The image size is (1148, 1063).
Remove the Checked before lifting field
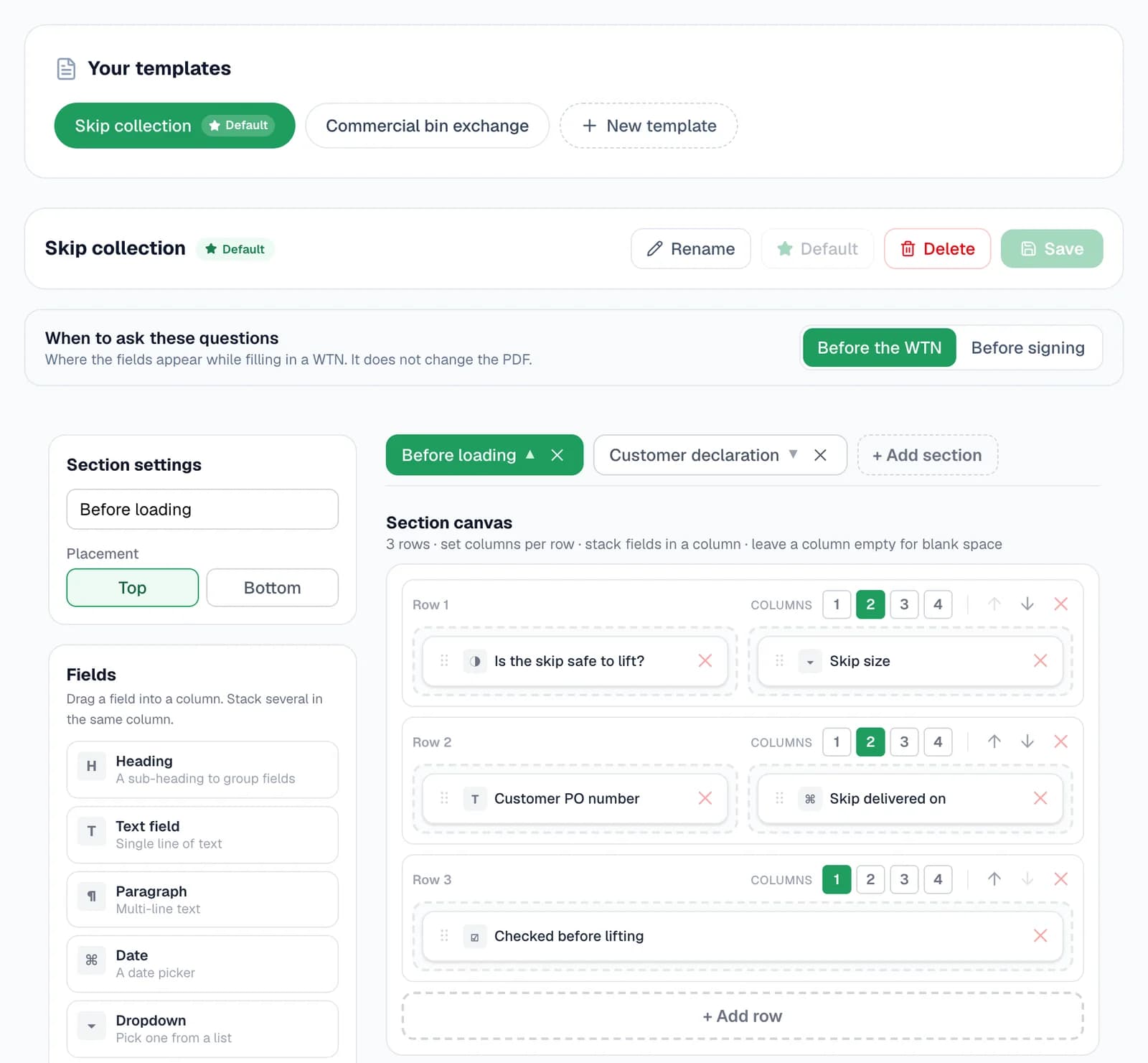(1040, 935)
